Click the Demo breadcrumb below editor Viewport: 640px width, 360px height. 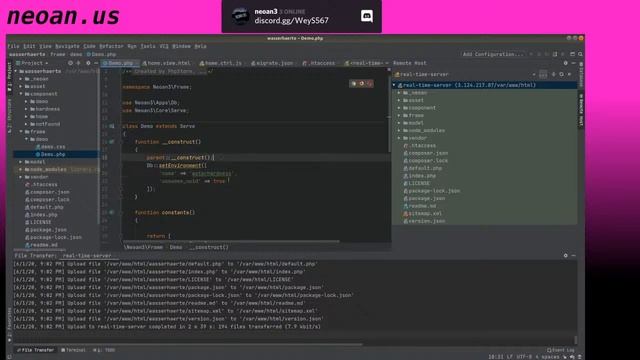tap(176, 247)
